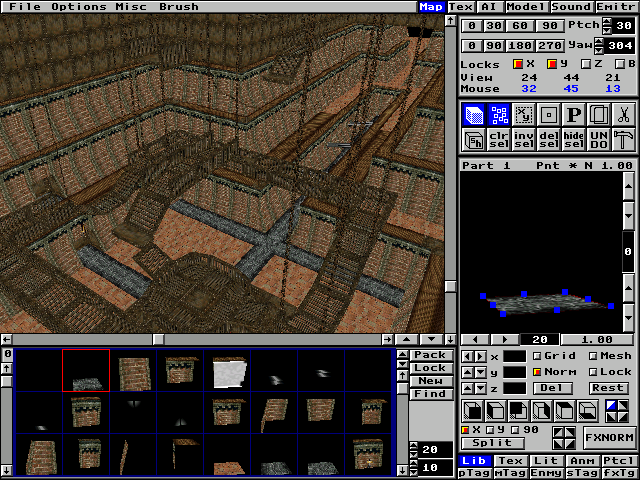Click the New button in library panel

[x=431, y=381]
